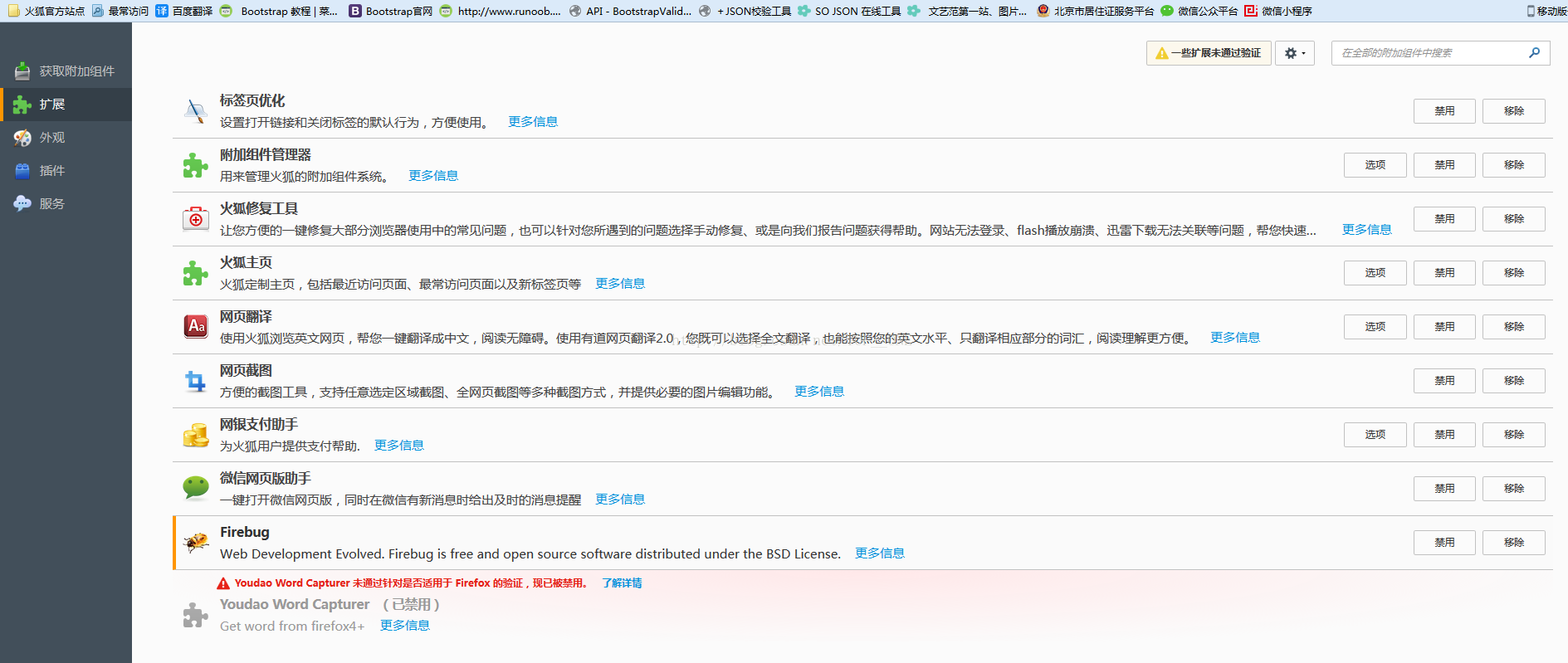Open 火狐官方站点 bookmark folder

coord(46,11)
